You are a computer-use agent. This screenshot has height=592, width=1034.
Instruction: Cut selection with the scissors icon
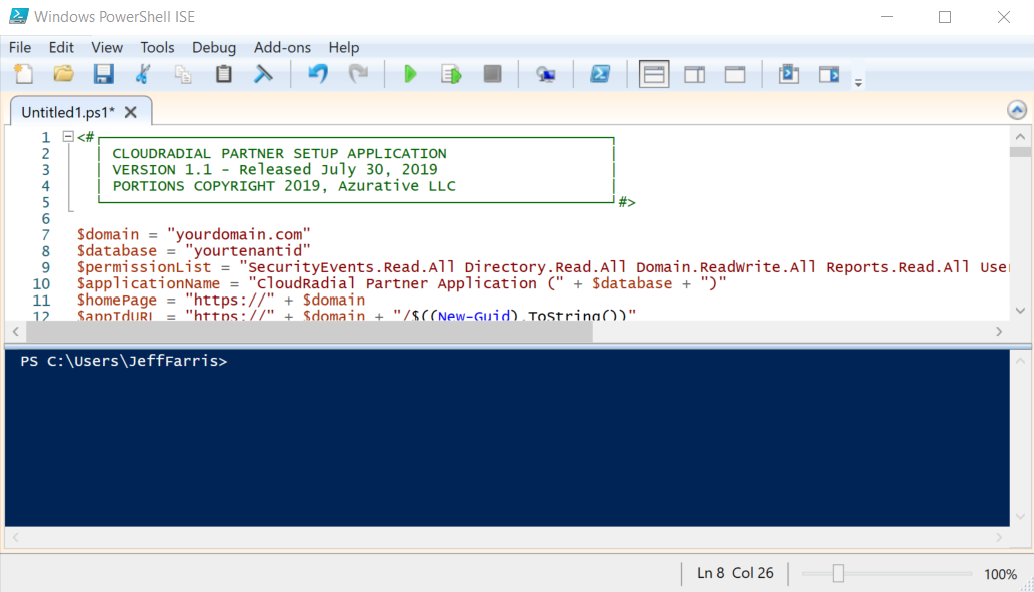coord(143,74)
